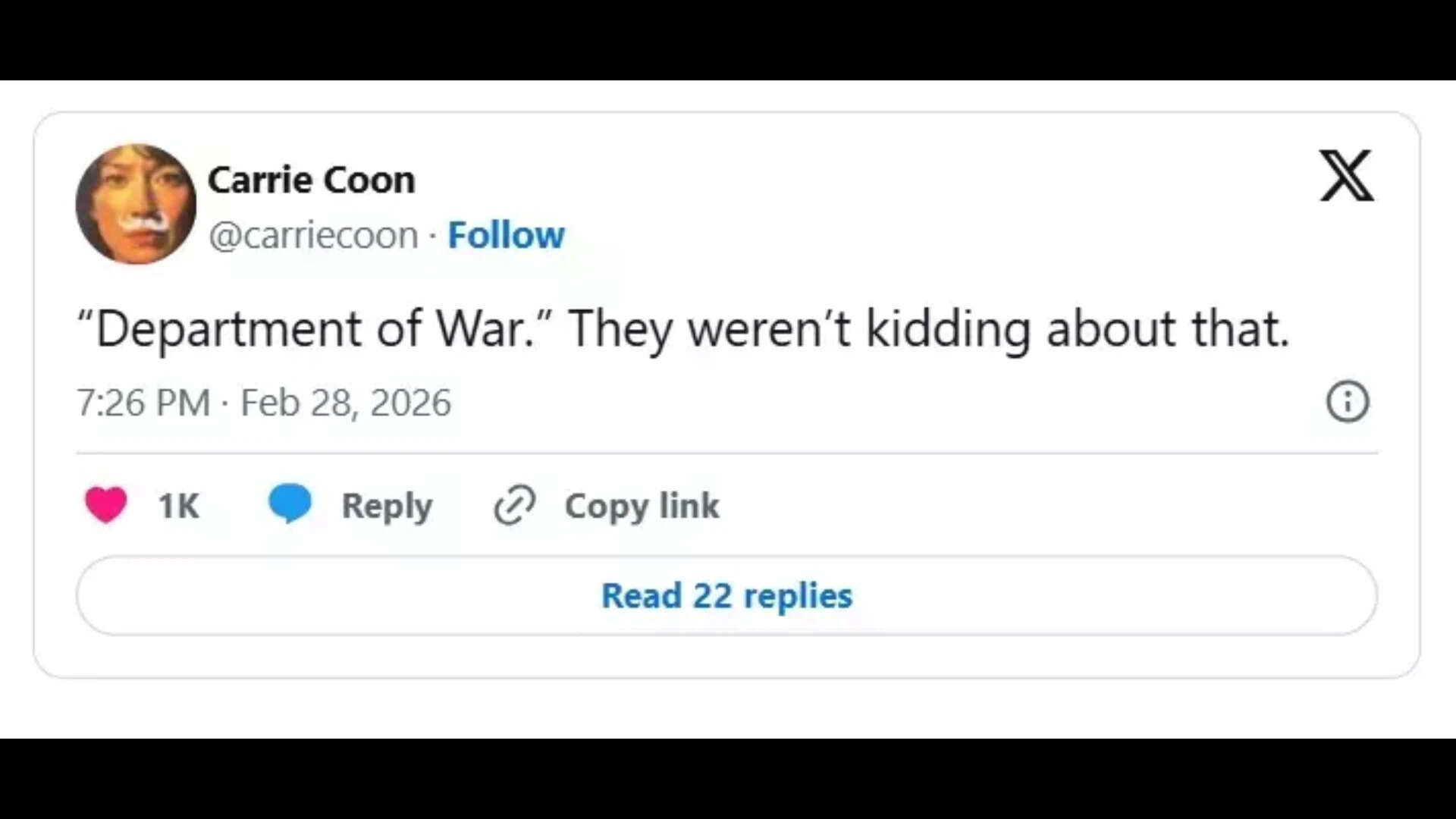Click the circled info icon

(1348, 402)
